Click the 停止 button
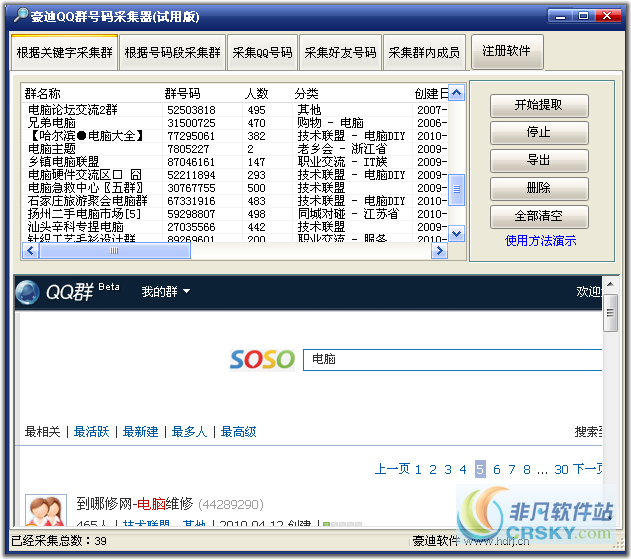Viewport: 631px width, 559px height. click(x=539, y=132)
